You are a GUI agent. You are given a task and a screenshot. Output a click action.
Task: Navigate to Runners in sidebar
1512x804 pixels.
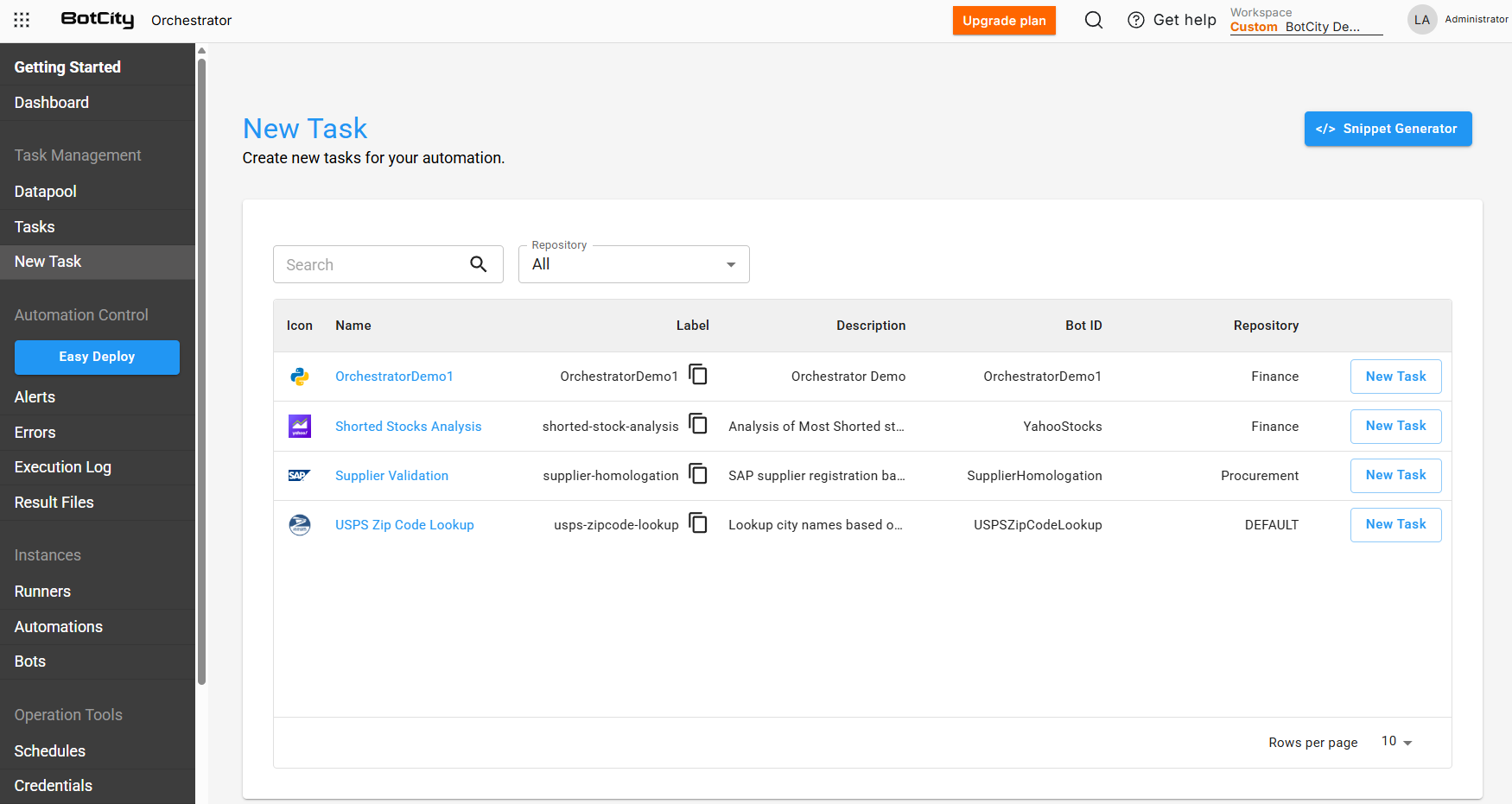(x=42, y=592)
